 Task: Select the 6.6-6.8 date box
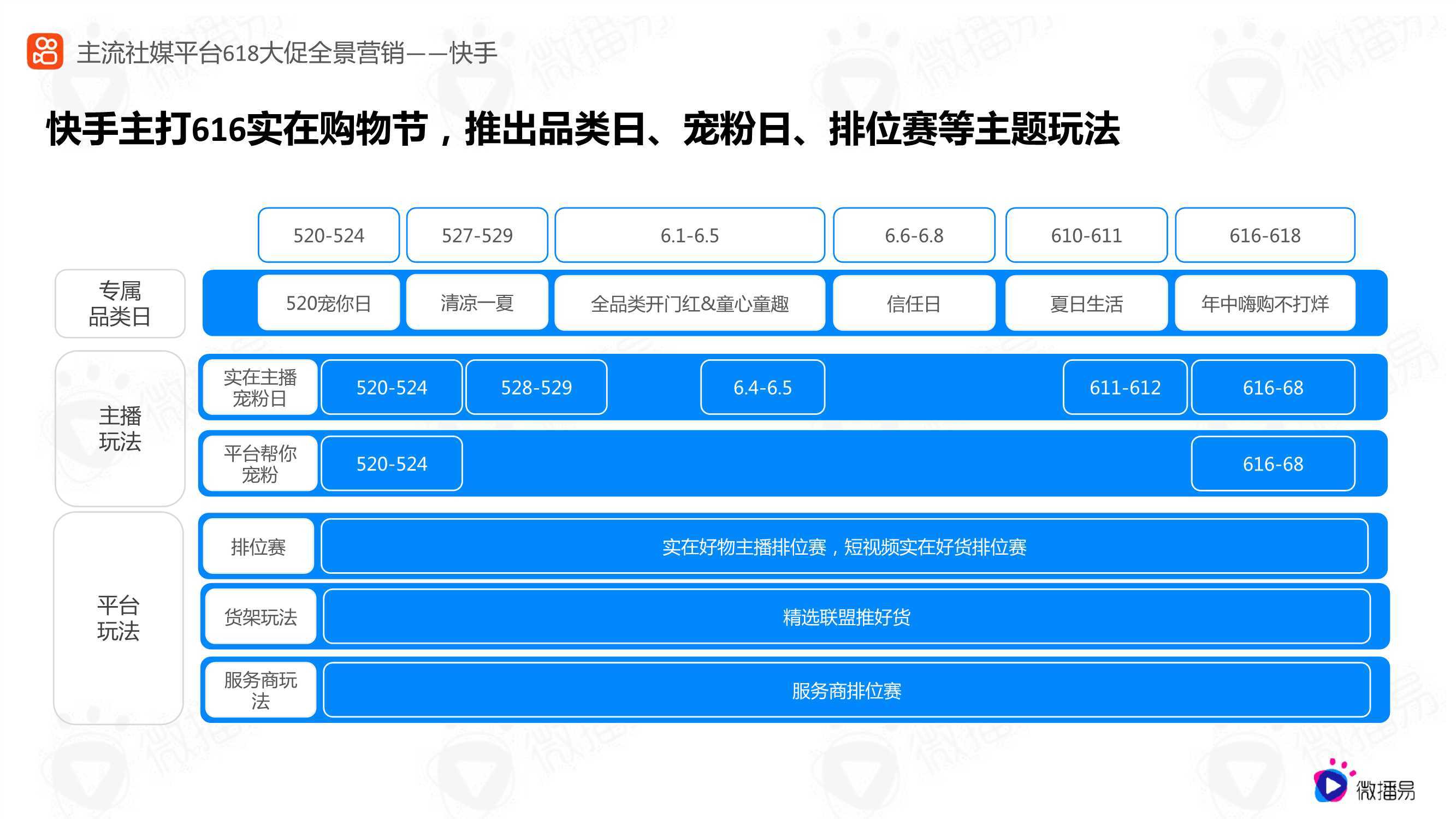(x=914, y=235)
